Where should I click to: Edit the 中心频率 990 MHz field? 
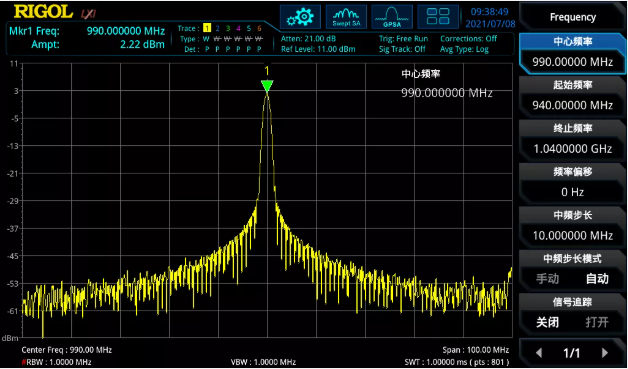point(572,53)
